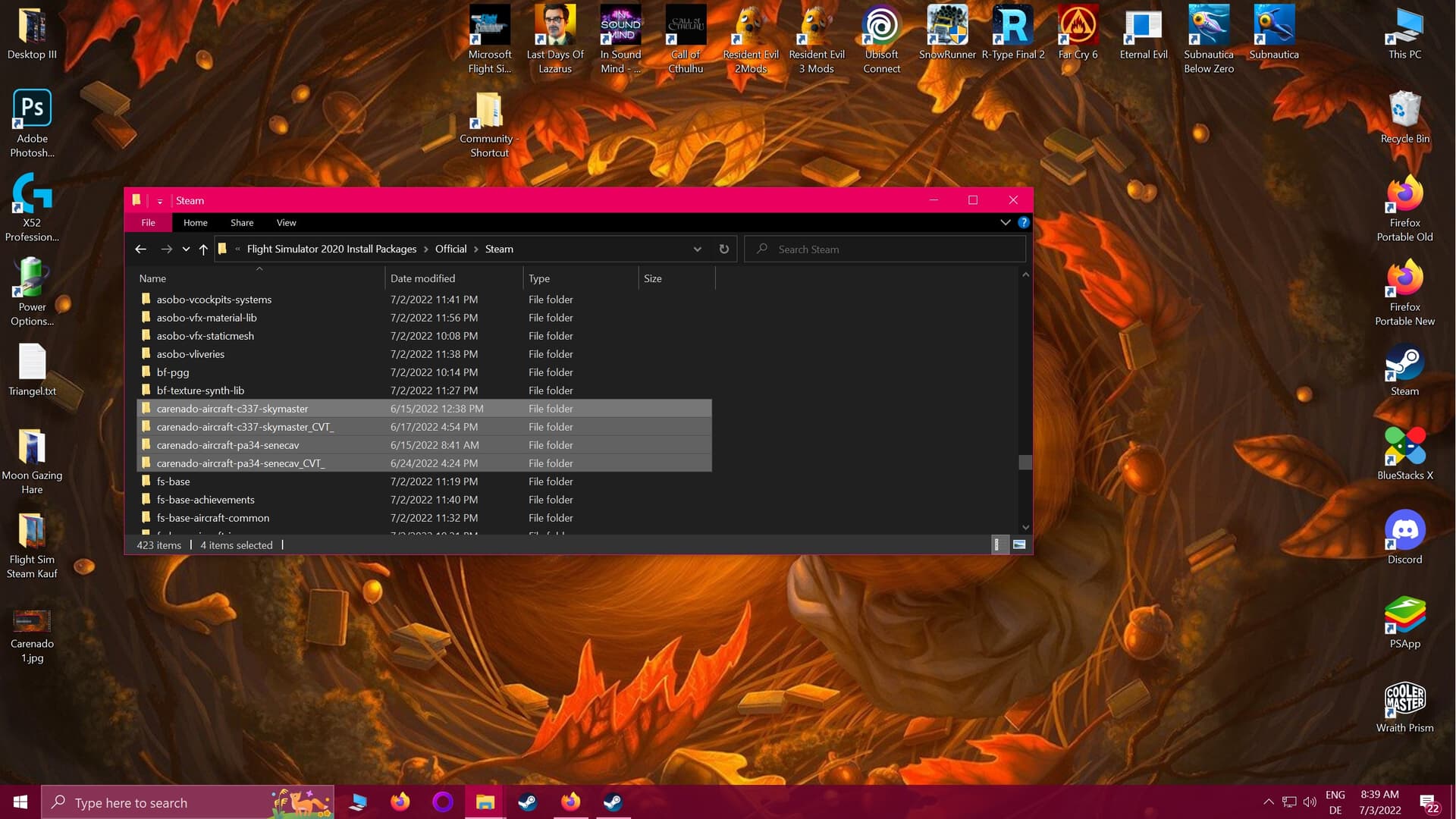Click the View menu in File Explorer ribbon
Screen dimensions: 1456x819
pyautogui.click(x=286, y=222)
